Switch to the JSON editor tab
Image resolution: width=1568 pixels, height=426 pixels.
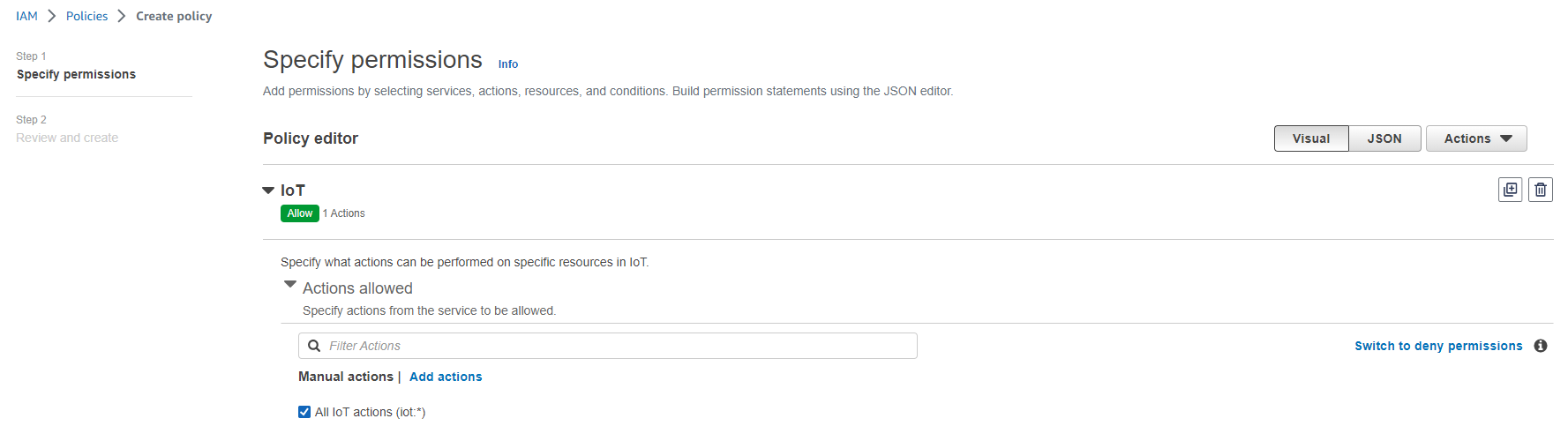coord(1384,138)
